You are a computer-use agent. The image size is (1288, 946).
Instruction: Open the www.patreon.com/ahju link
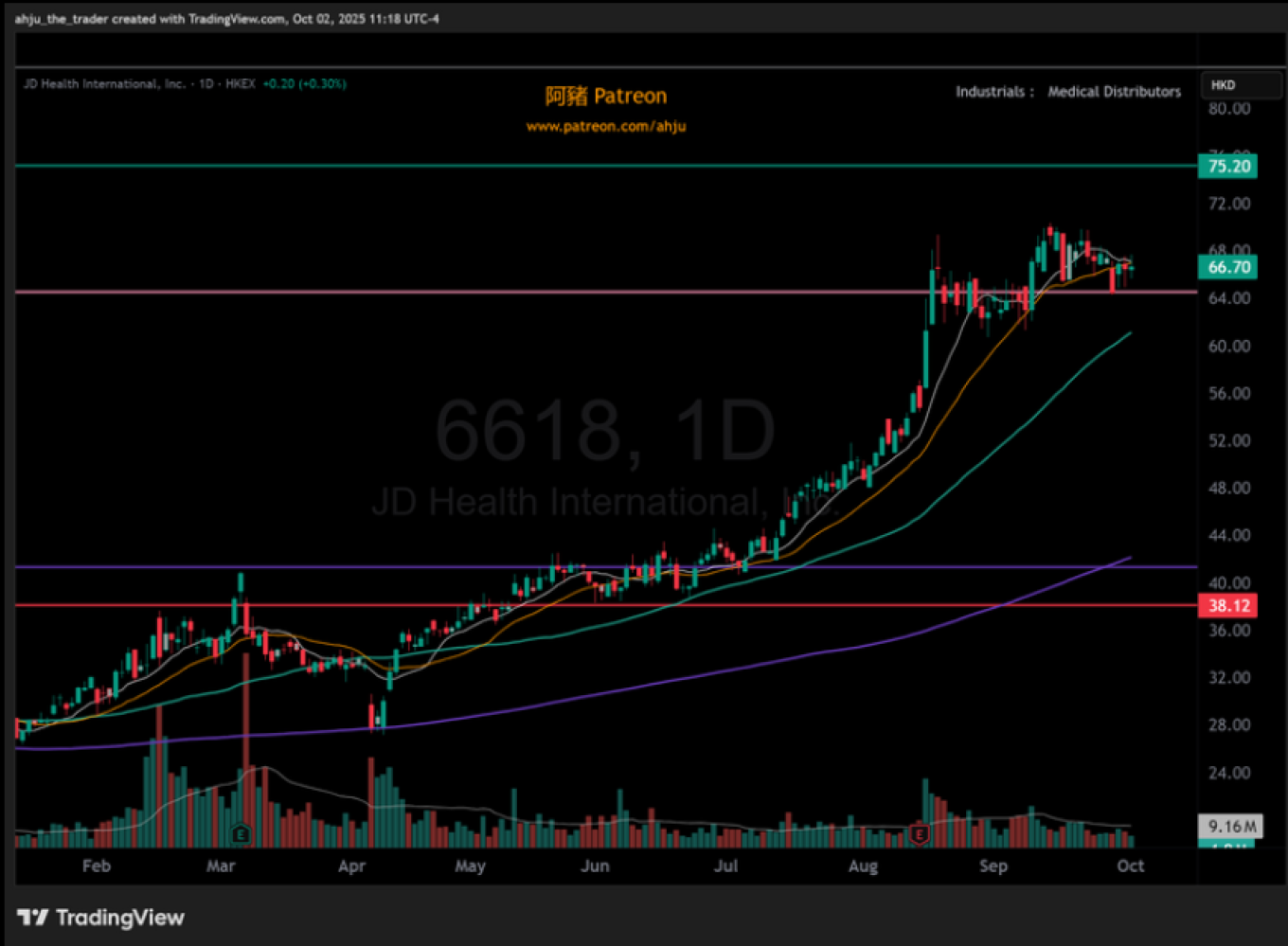pos(606,126)
